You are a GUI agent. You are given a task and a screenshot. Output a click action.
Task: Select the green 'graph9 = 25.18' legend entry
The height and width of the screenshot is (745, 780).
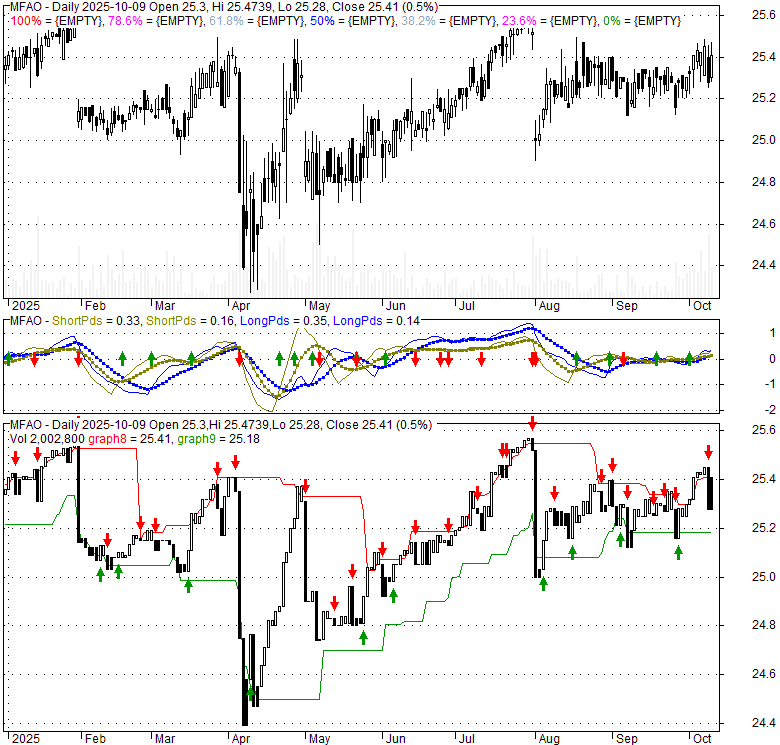pos(218,439)
